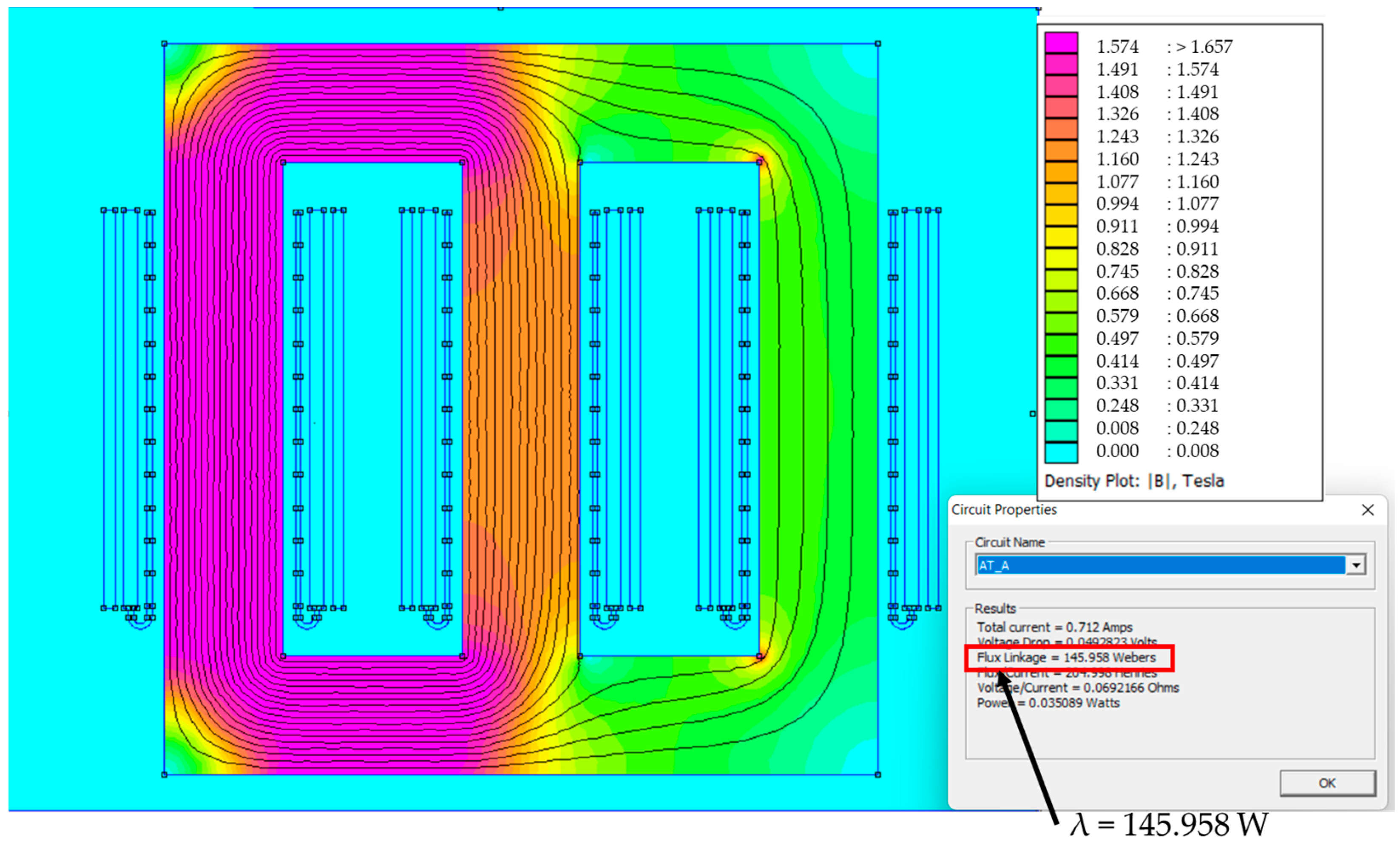1400x846 pixels.
Task: Click the λ = 145.958 W annotation text
Action: coord(1169,824)
